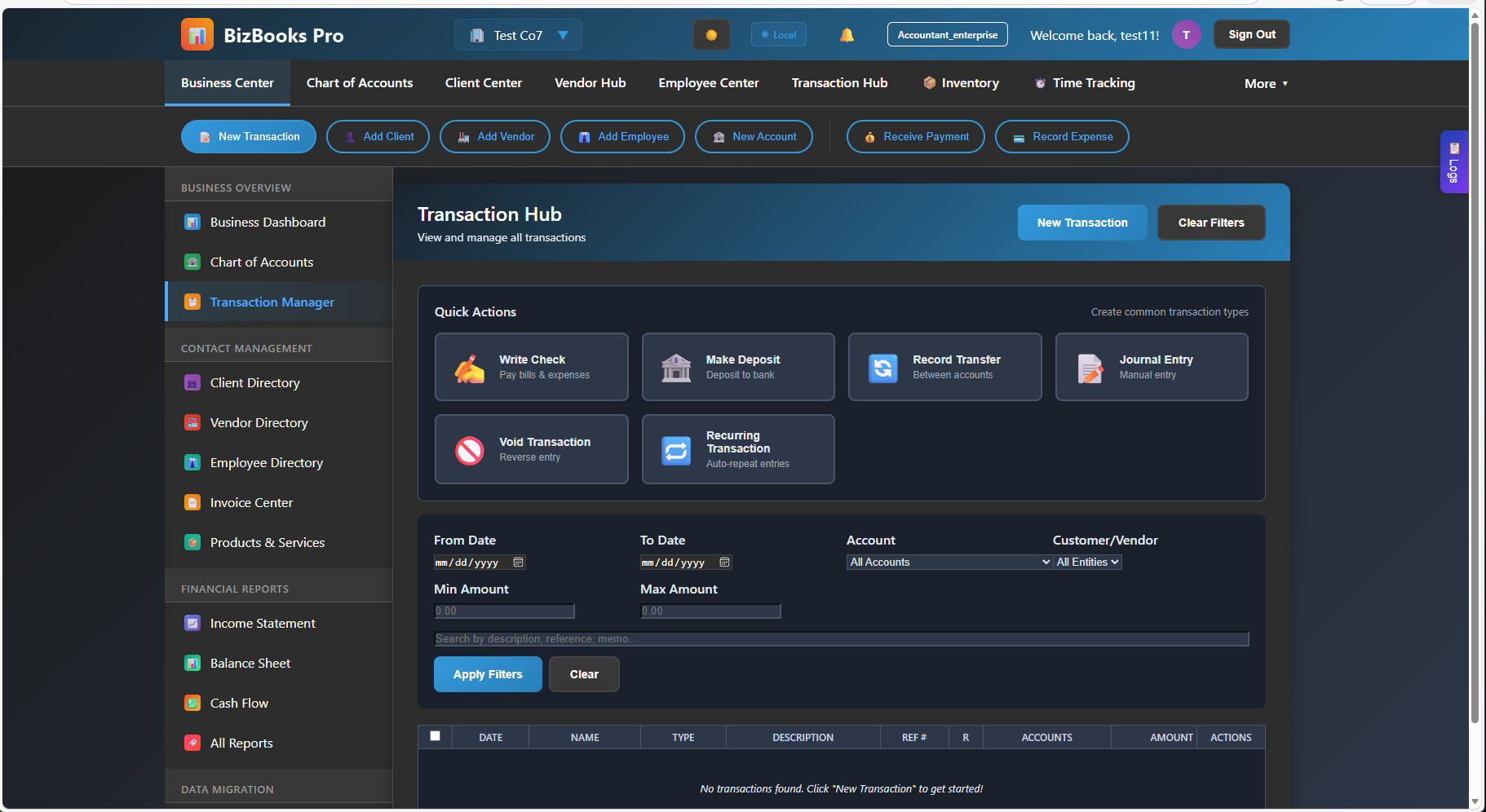Open the All Accounts dropdown
1486x812 pixels.
tap(949, 563)
